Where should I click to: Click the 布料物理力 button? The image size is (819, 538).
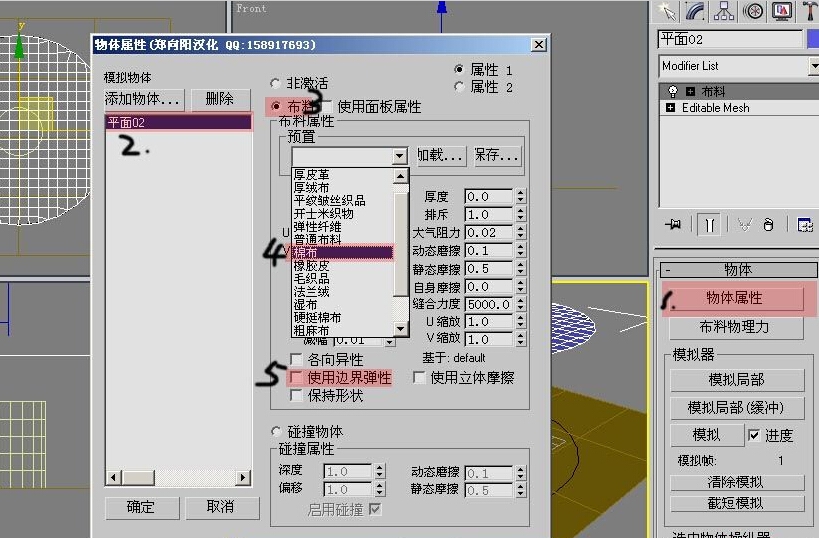pyautogui.click(x=736, y=328)
